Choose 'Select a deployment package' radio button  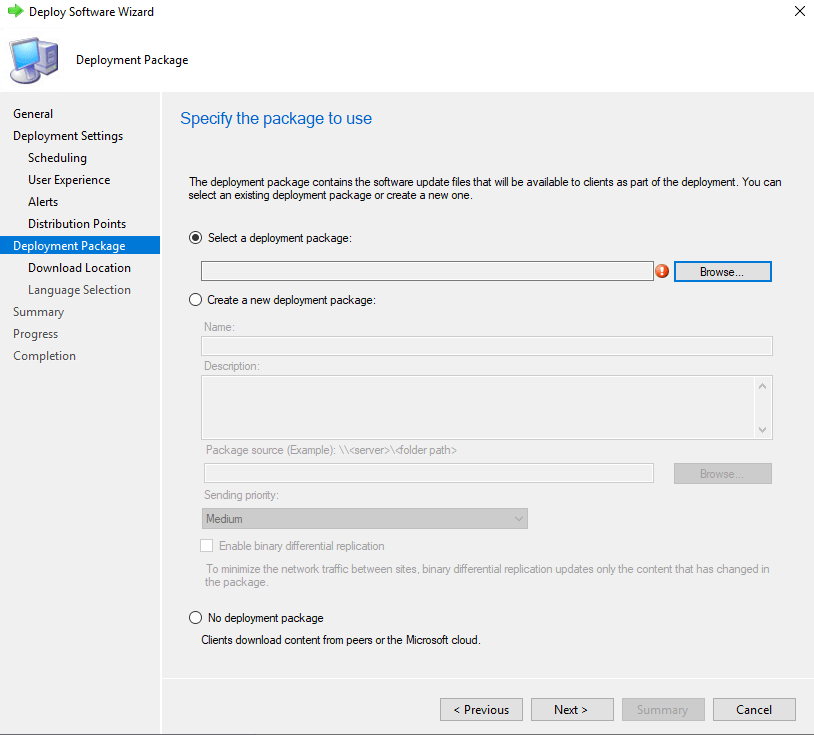pyautogui.click(x=195, y=238)
